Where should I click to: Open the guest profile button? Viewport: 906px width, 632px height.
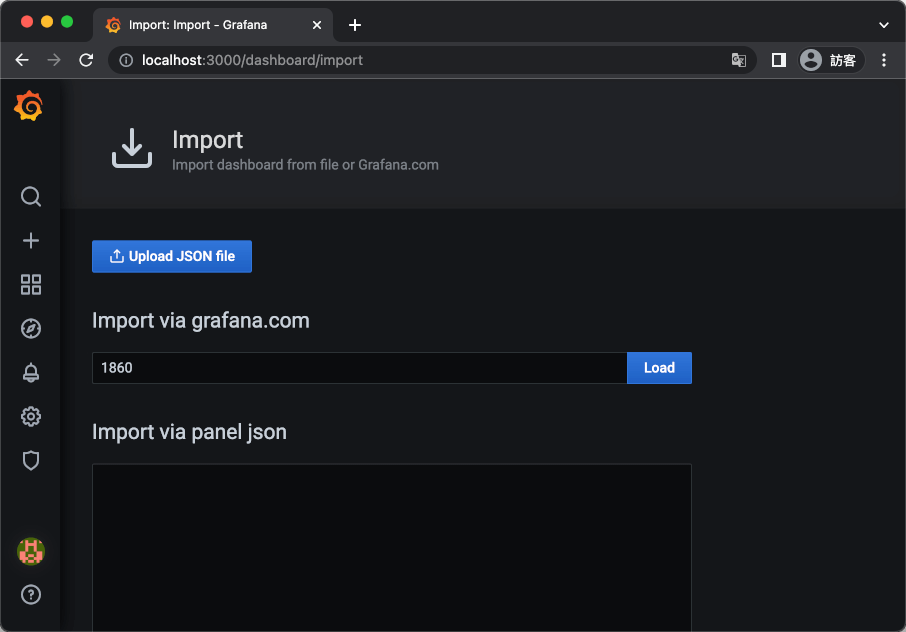point(831,60)
